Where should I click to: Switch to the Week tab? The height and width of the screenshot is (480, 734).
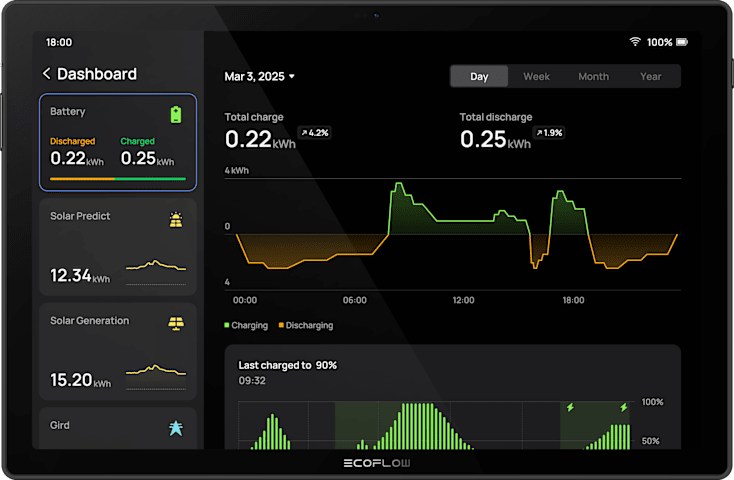tap(536, 76)
